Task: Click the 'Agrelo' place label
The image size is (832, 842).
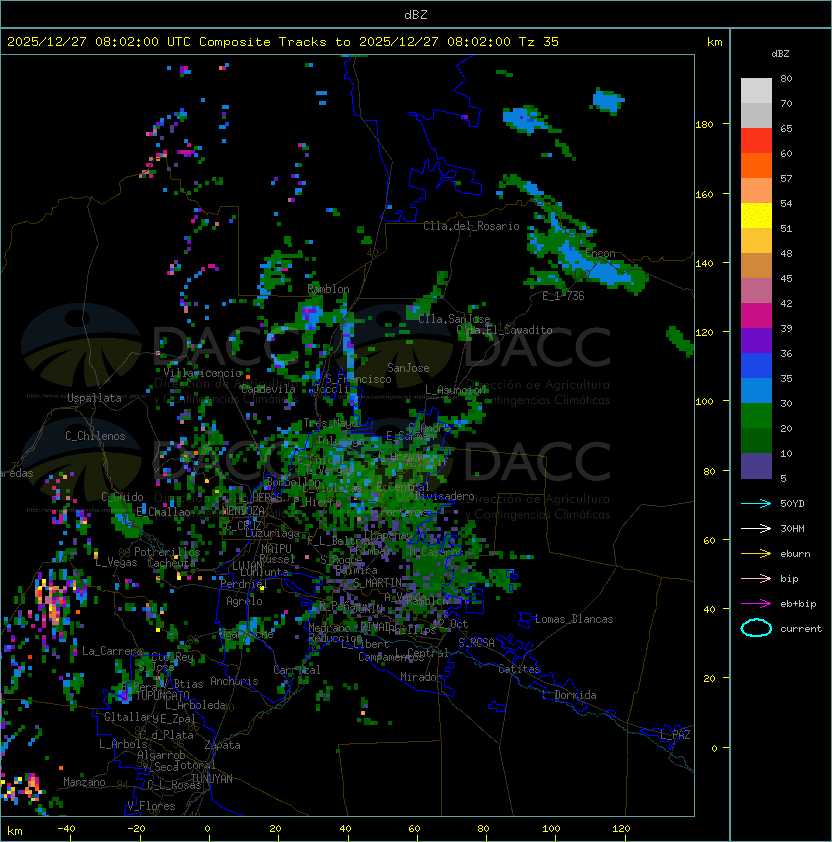Action: click(244, 601)
